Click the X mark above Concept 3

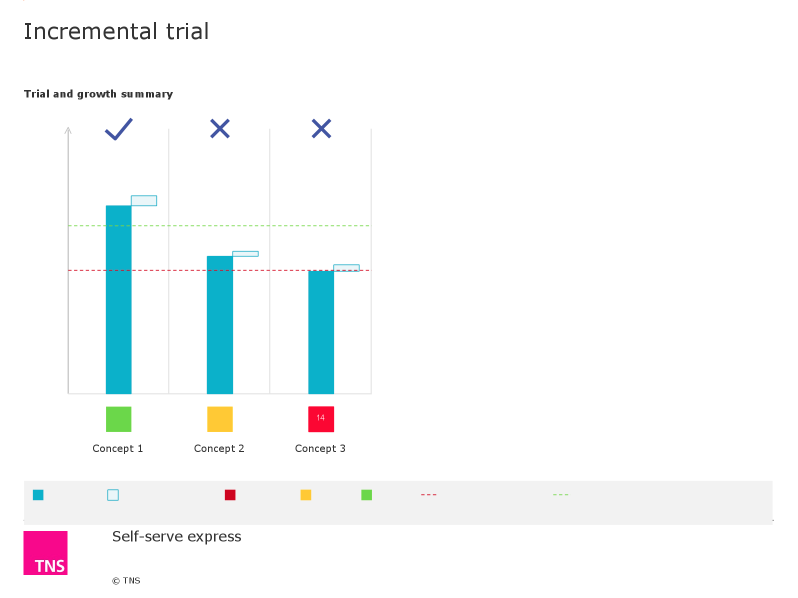pyautogui.click(x=321, y=128)
